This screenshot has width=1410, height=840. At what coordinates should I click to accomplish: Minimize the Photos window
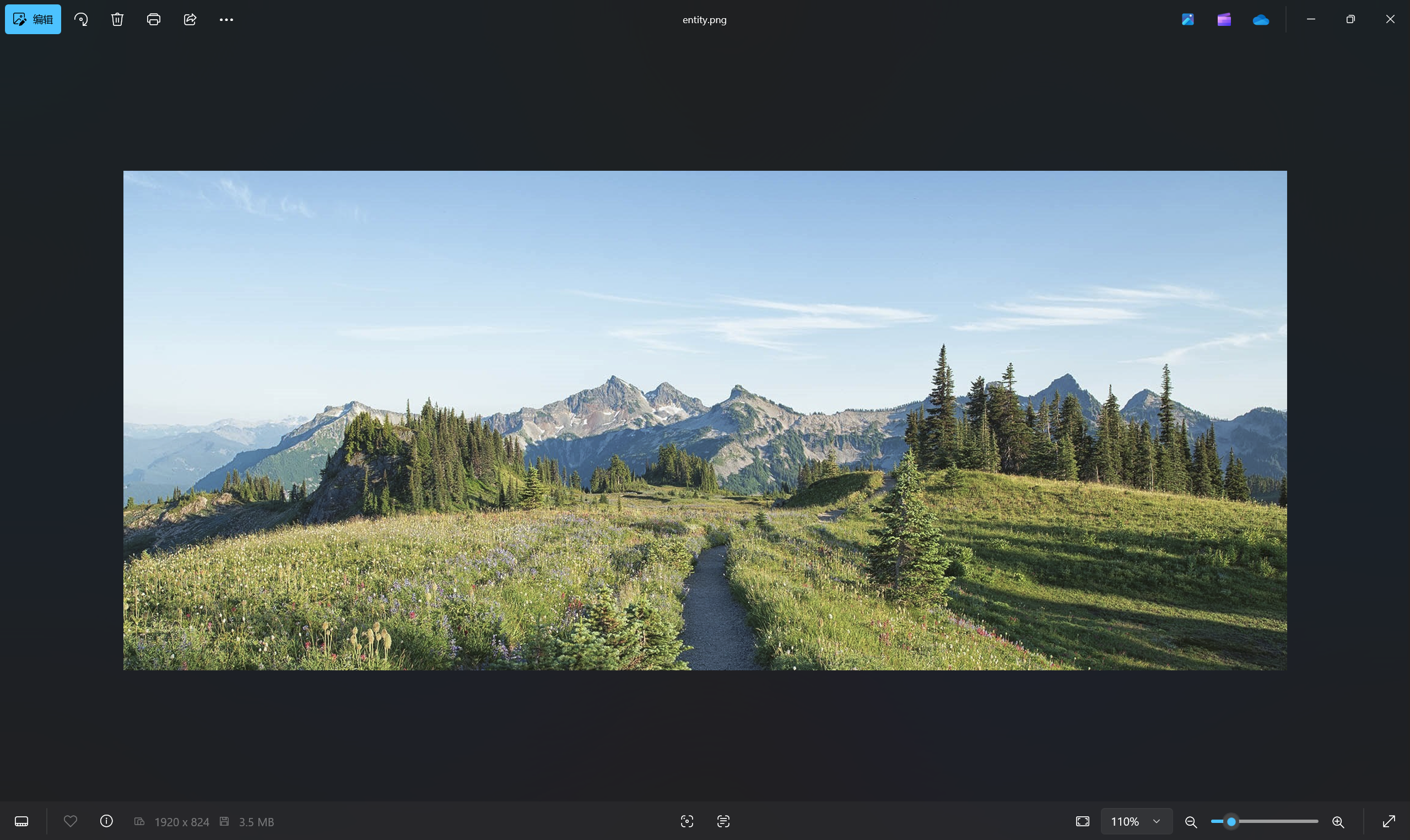click(x=1311, y=19)
